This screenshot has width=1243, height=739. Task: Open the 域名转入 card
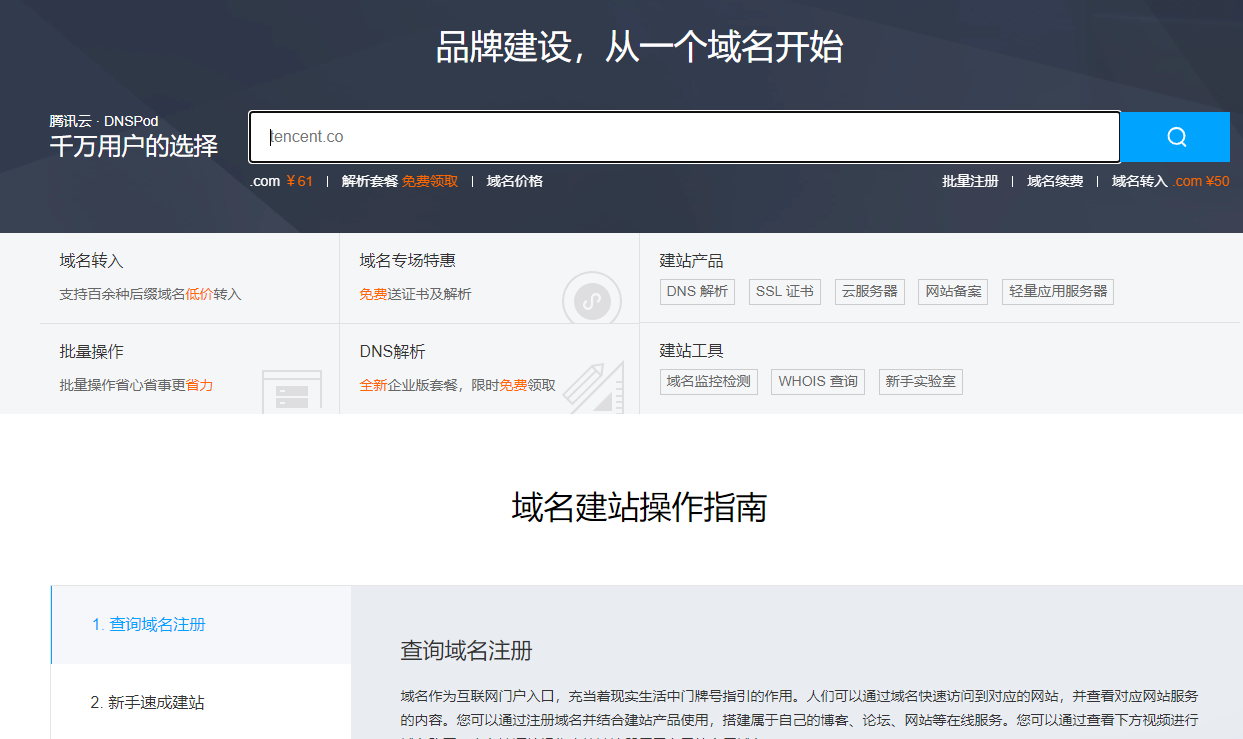point(190,278)
